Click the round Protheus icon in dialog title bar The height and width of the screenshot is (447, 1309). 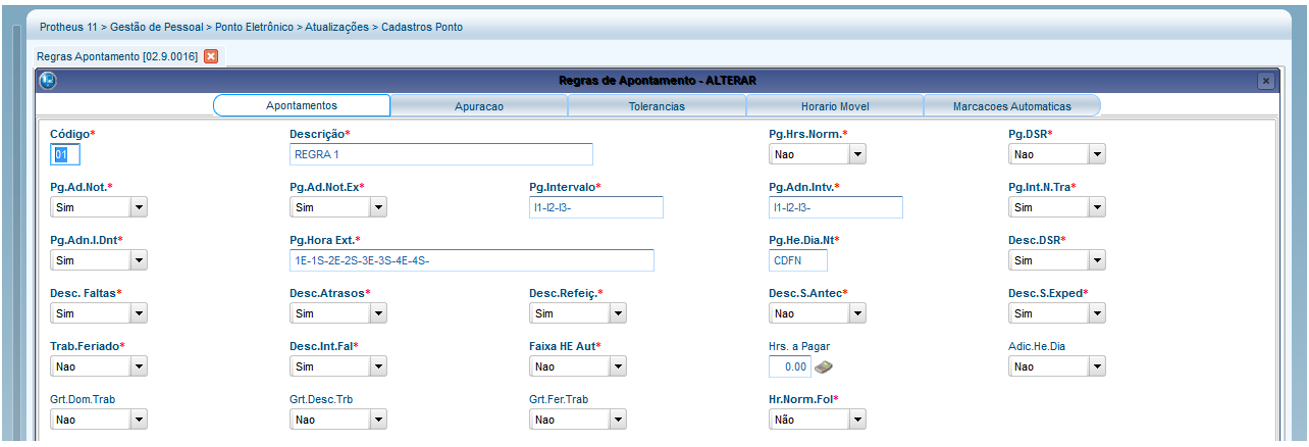[48, 80]
